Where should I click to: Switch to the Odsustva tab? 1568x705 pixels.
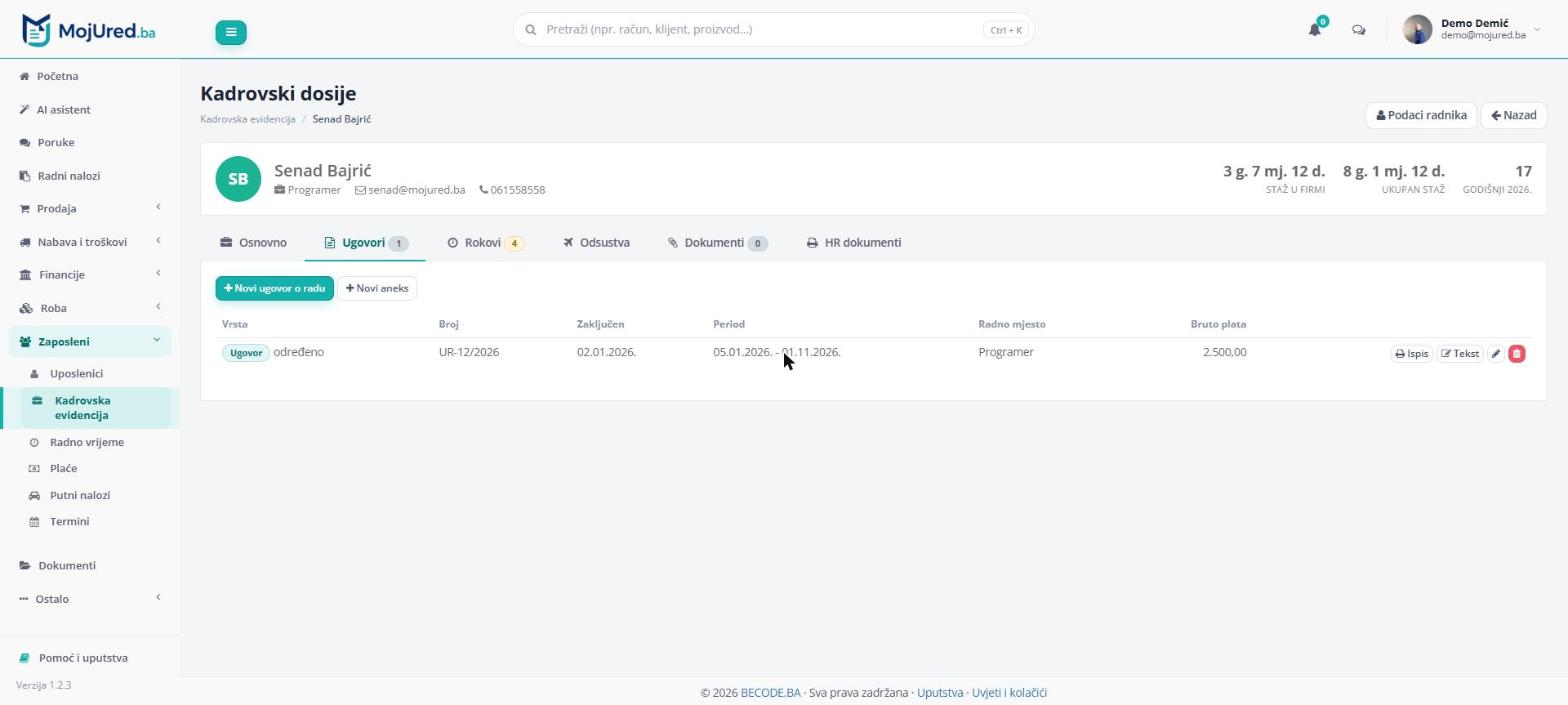tap(596, 243)
